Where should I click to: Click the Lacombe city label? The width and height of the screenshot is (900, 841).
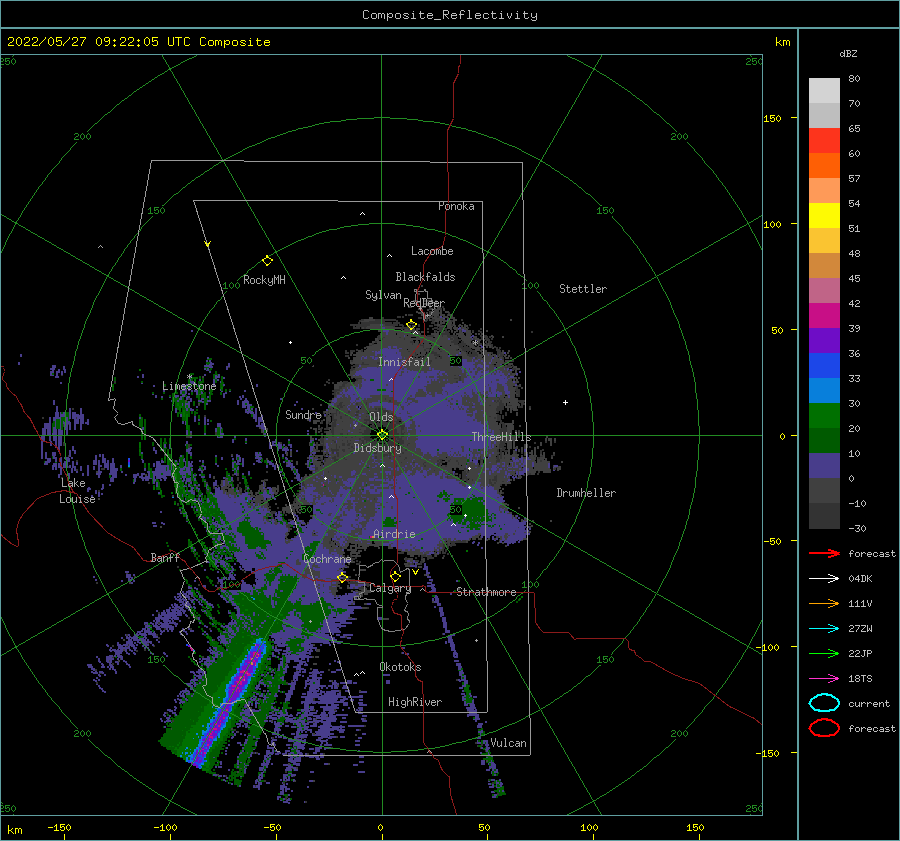click(432, 251)
